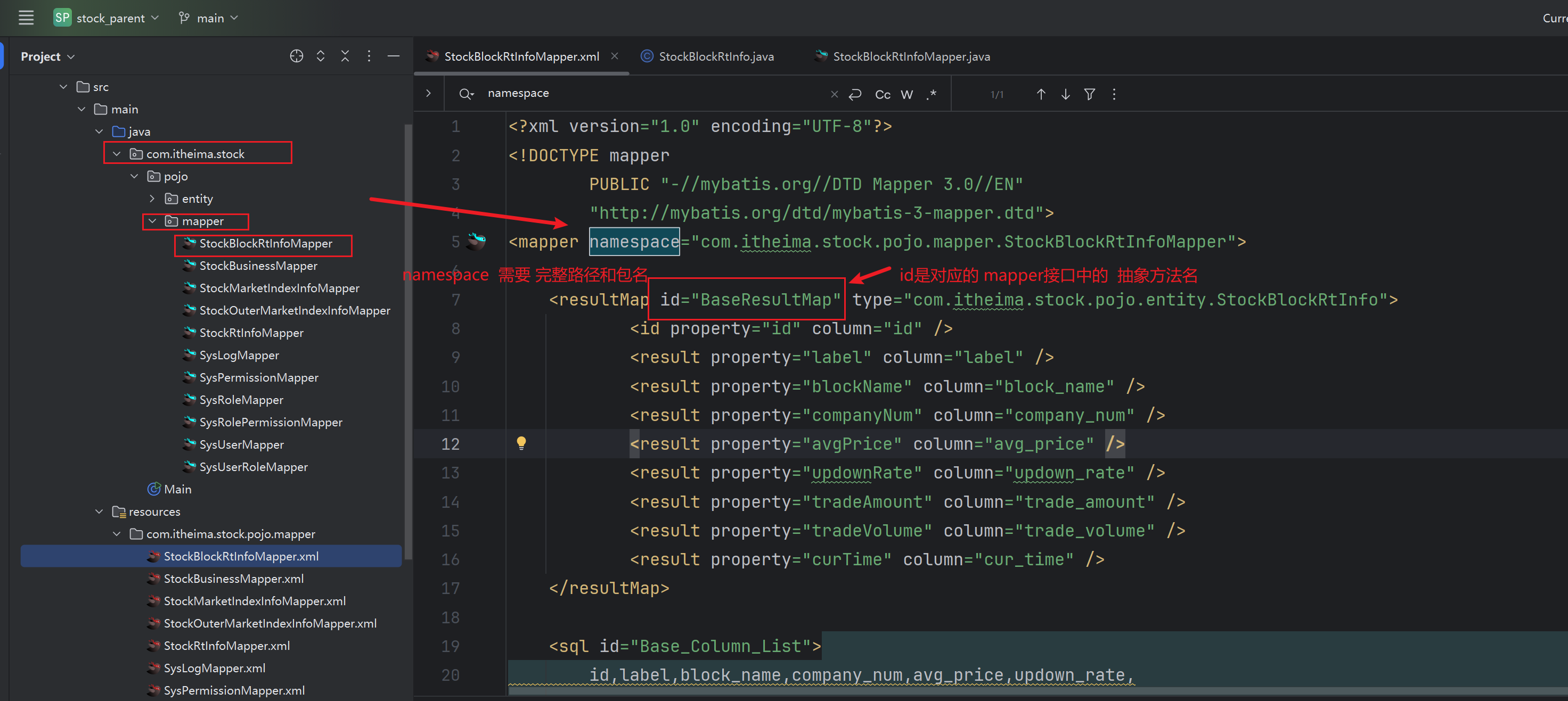Collapse the mapper package folder
The height and width of the screenshot is (701, 1568).
point(152,221)
